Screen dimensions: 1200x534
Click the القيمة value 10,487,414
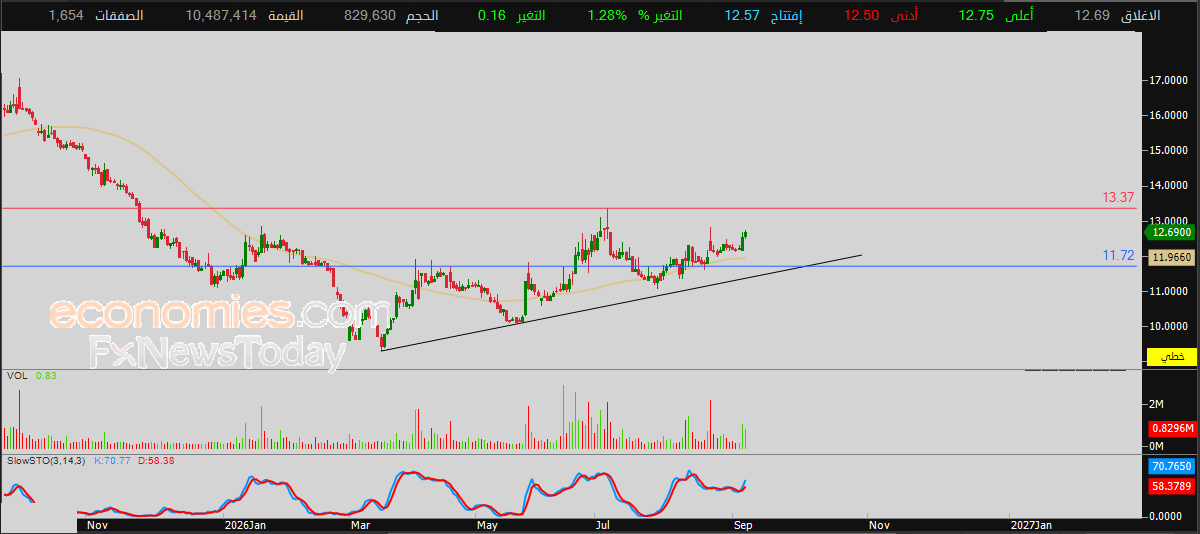[221, 15]
